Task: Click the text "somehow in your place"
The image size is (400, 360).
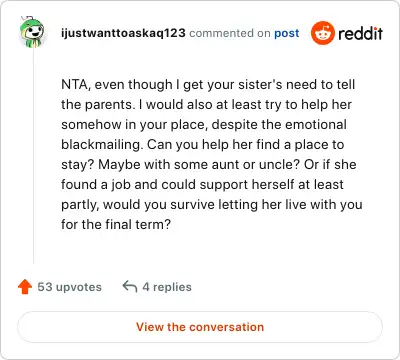Action: click(x=134, y=125)
